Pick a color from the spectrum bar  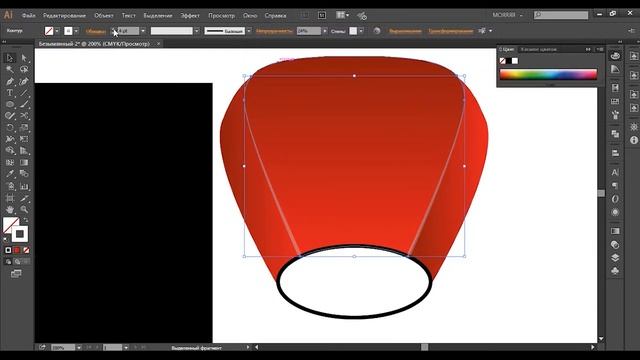coord(548,74)
